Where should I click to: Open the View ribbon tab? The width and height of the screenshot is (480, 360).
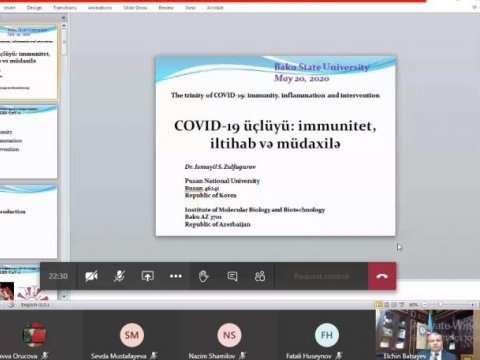coord(190,7)
